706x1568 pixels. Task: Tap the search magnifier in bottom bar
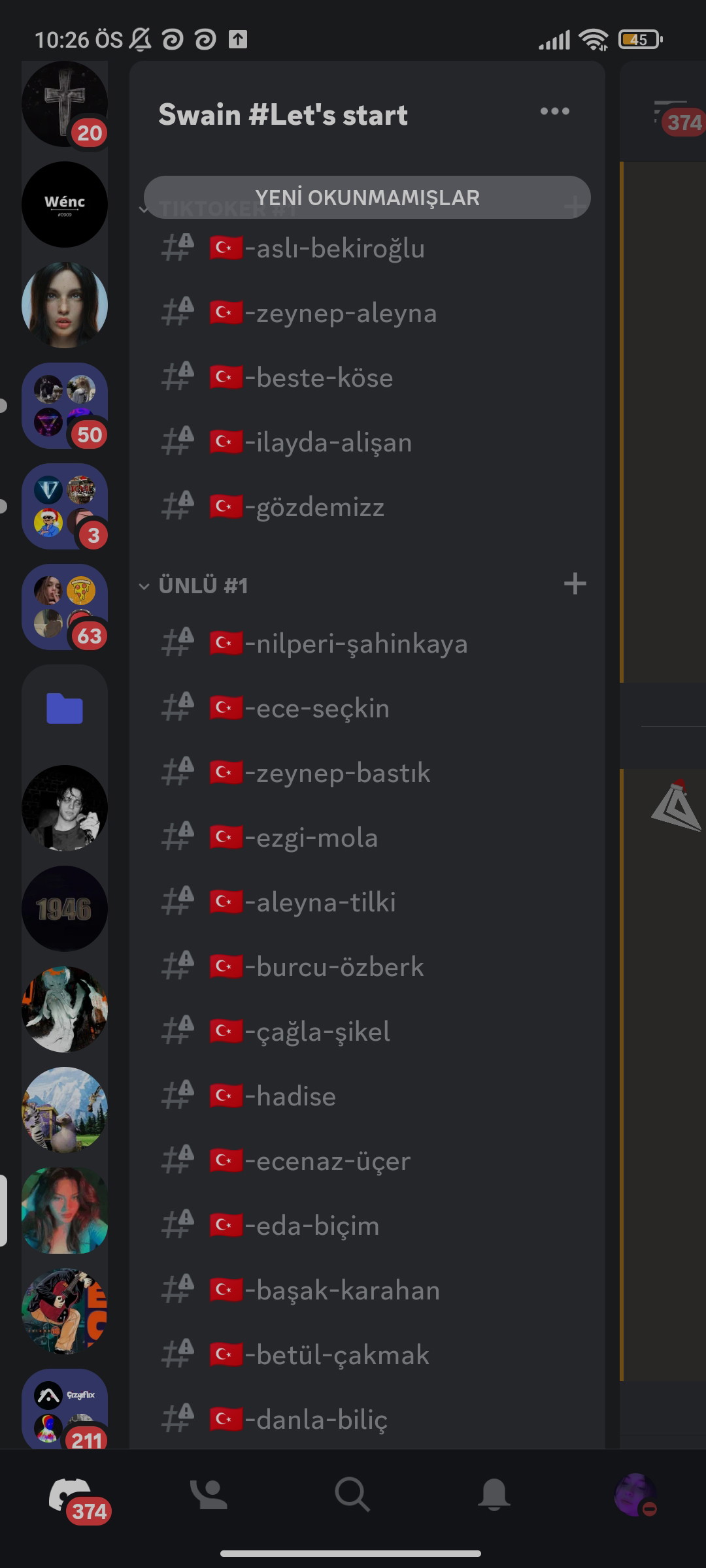(x=352, y=1494)
